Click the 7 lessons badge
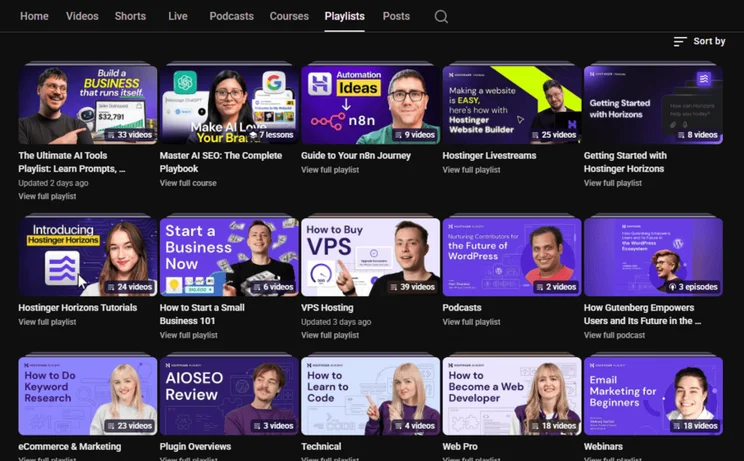This screenshot has width=744, height=461. [x=272, y=135]
